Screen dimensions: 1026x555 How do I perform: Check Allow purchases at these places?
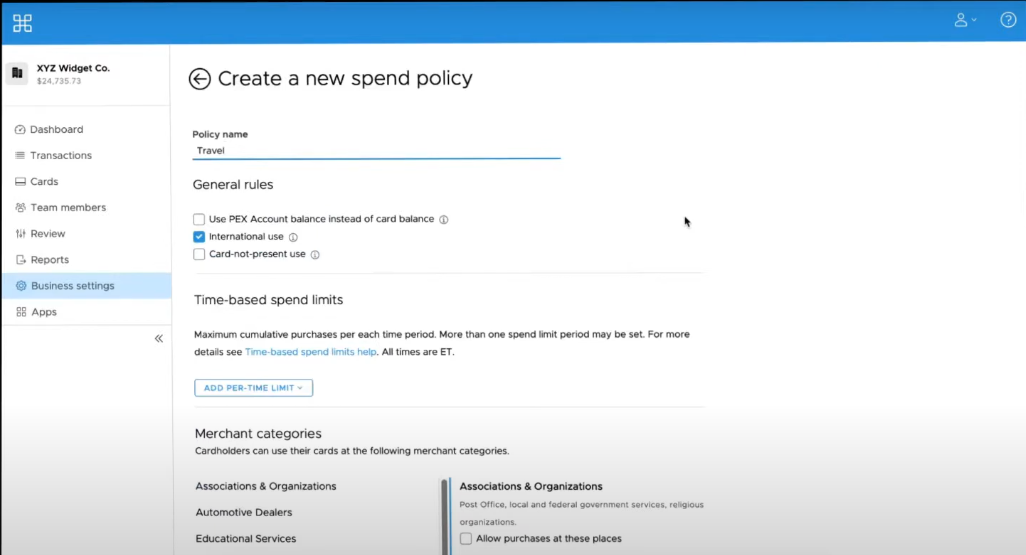point(466,539)
